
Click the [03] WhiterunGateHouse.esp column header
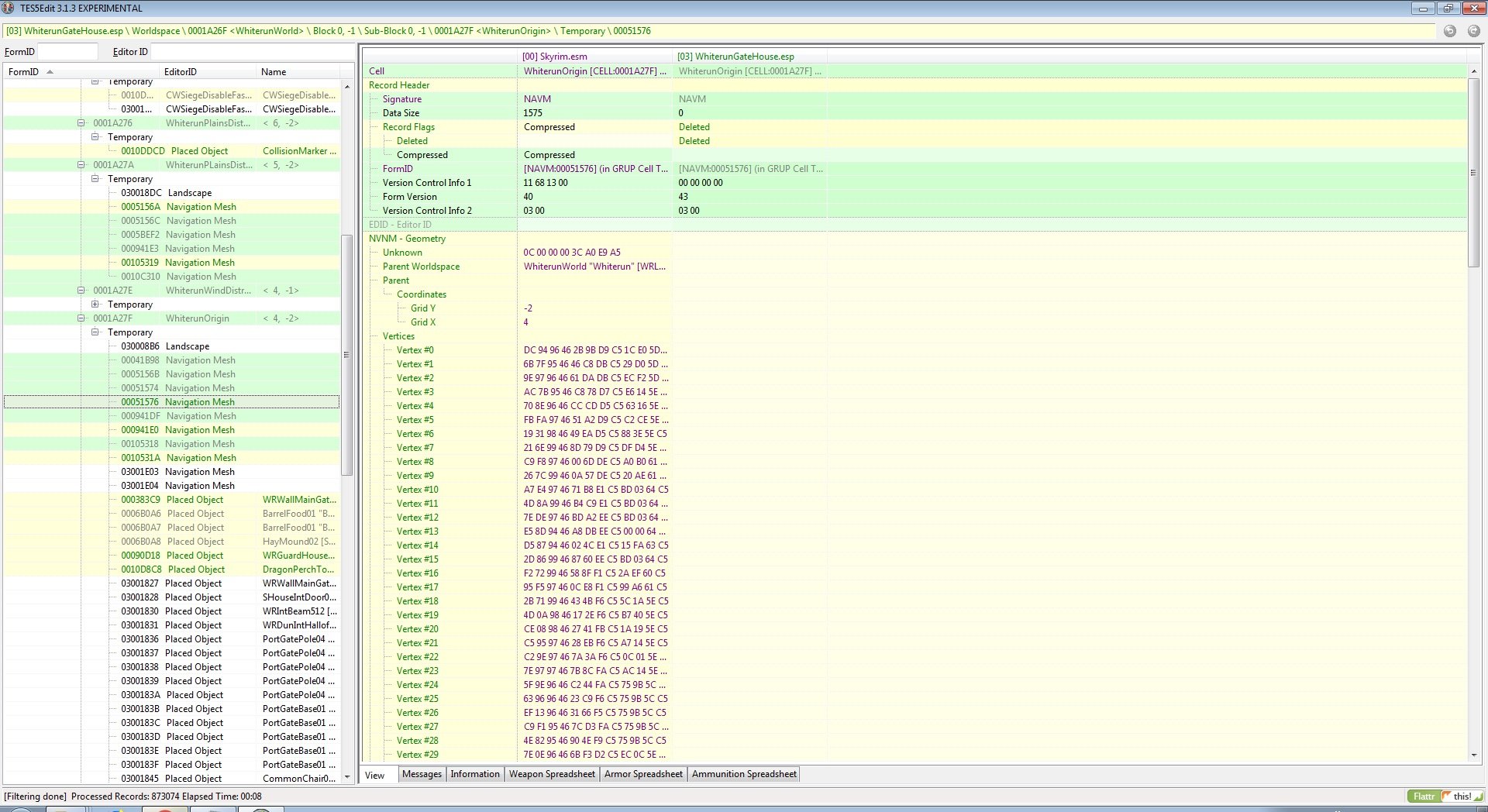(x=749, y=57)
